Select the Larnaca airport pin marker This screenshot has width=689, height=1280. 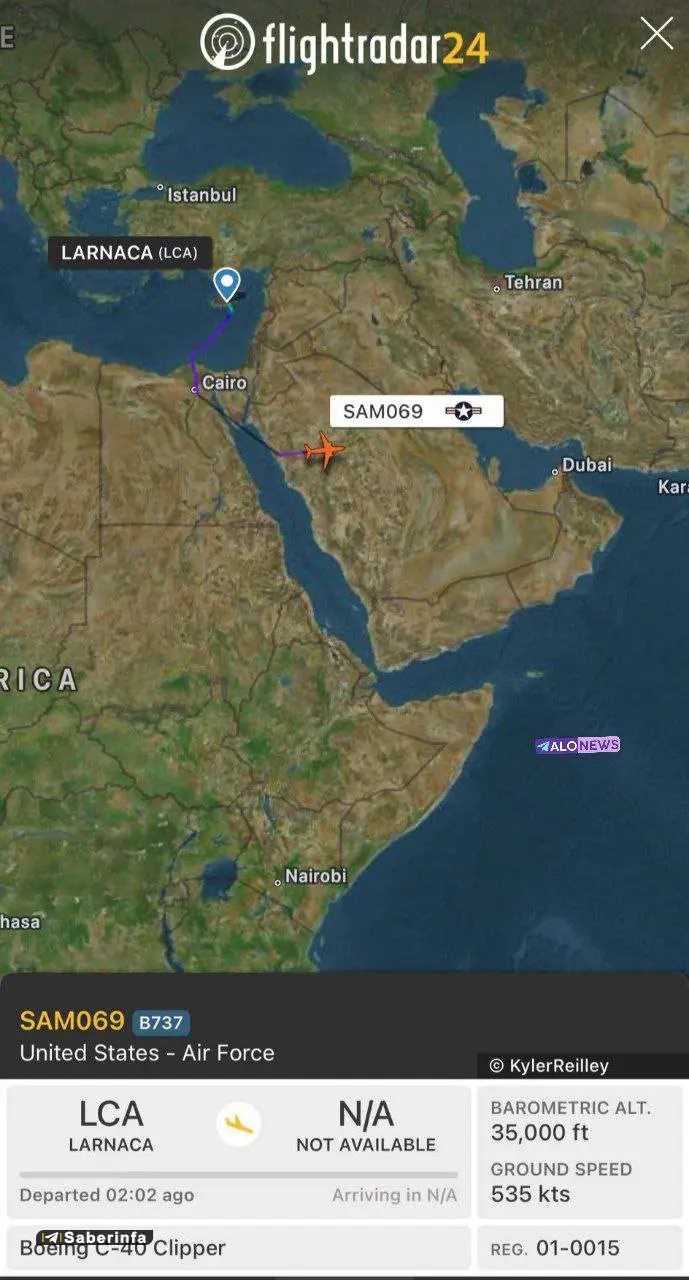[x=227, y=285]
